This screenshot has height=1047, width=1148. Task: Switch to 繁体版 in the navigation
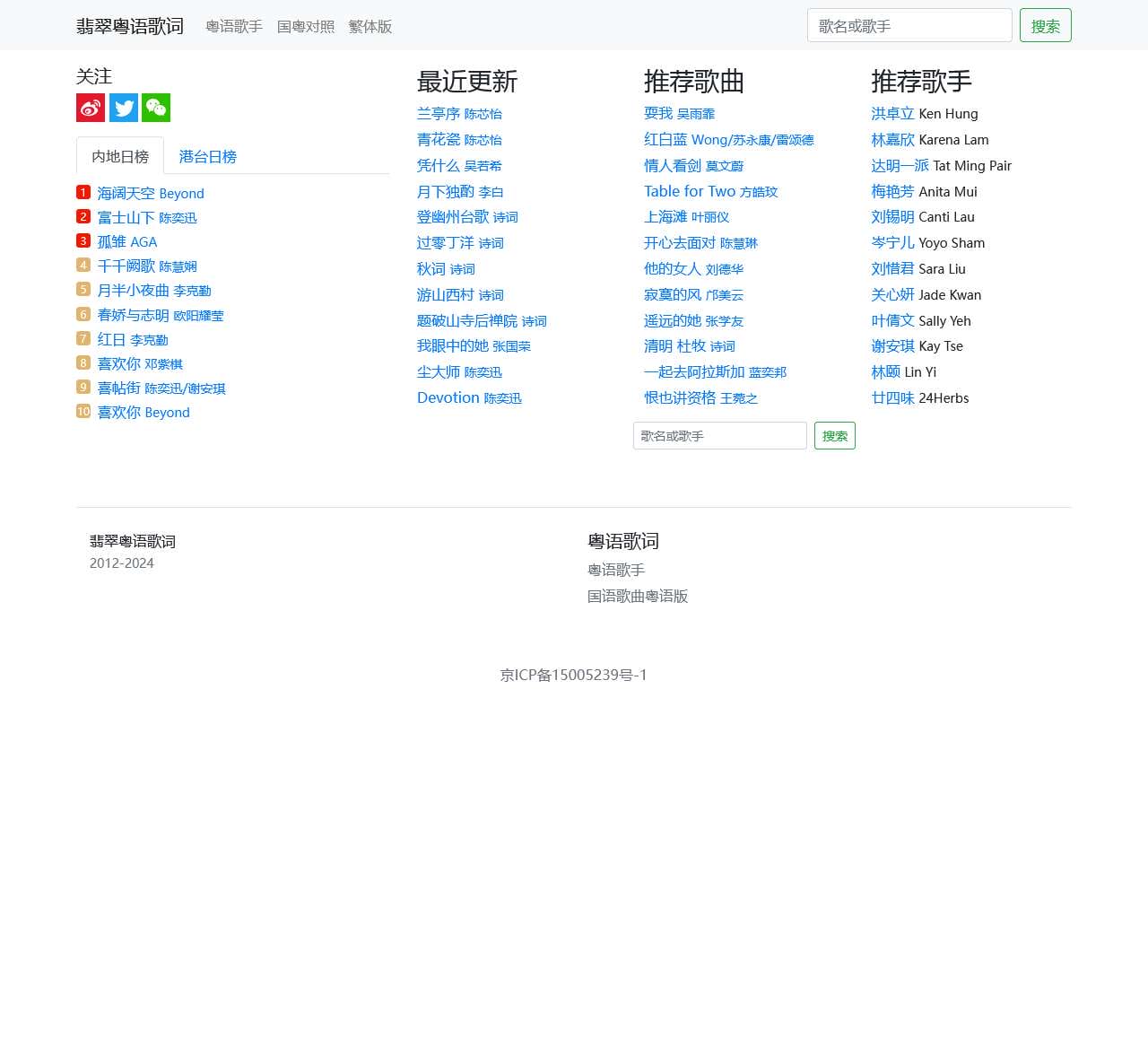coord(370,26)
